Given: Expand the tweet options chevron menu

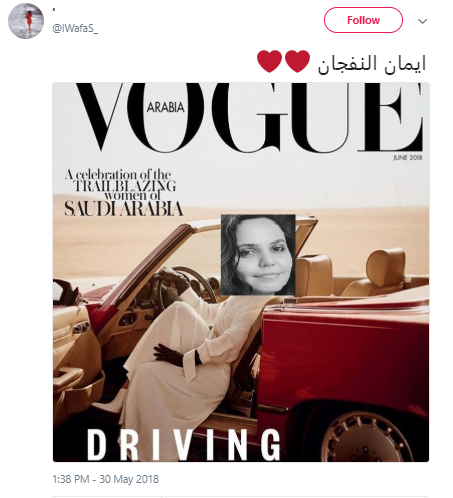Looking at the screenshot, I should (x=422, y=21).
